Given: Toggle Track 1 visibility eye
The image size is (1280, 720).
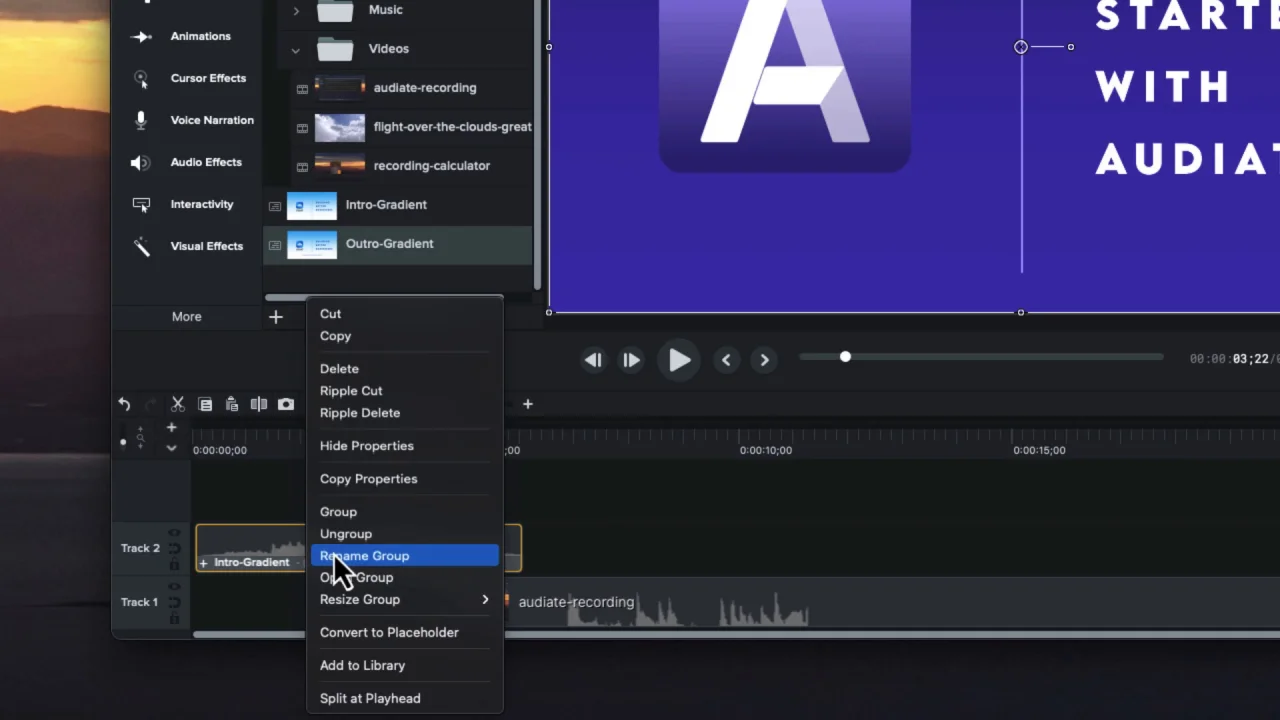Looking at the screenshot, I should (x=174, y=587).
